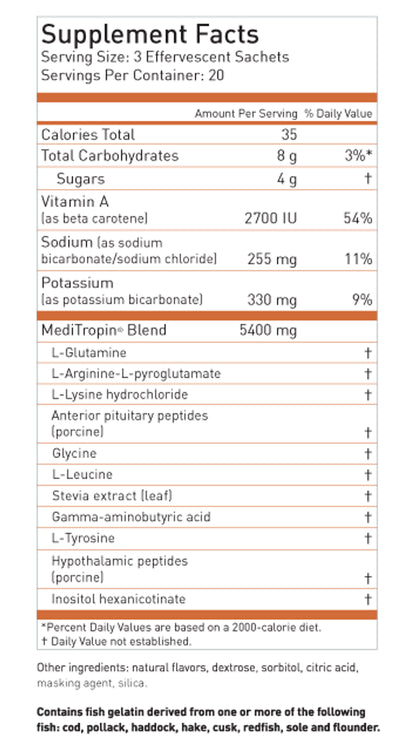Click the dagger symbol beside Sugars
416x746 pixels.
(369, 179)
